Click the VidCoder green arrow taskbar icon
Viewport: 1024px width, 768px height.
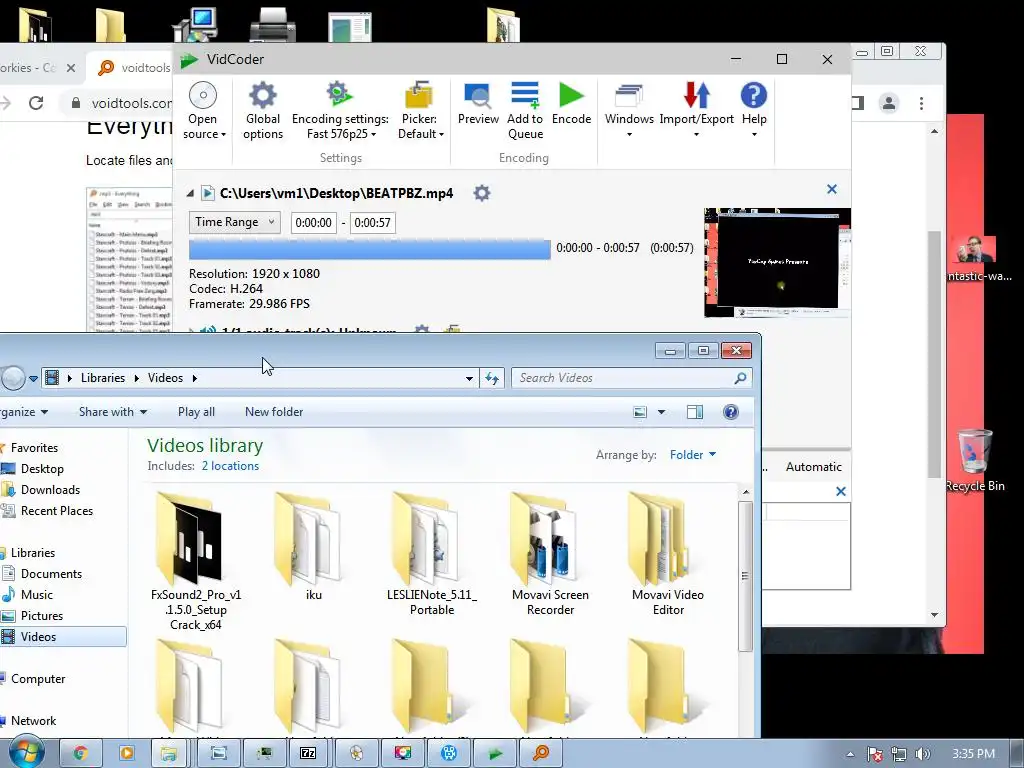coord(496,753)
